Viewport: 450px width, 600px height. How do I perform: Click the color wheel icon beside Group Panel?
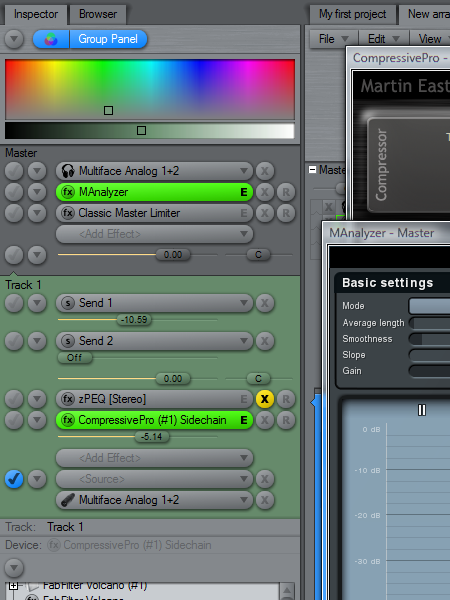tap(51, 39)
